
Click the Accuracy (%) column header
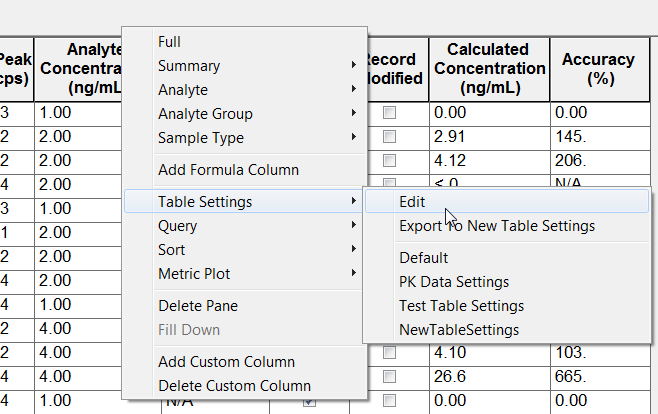pos(598,69)
